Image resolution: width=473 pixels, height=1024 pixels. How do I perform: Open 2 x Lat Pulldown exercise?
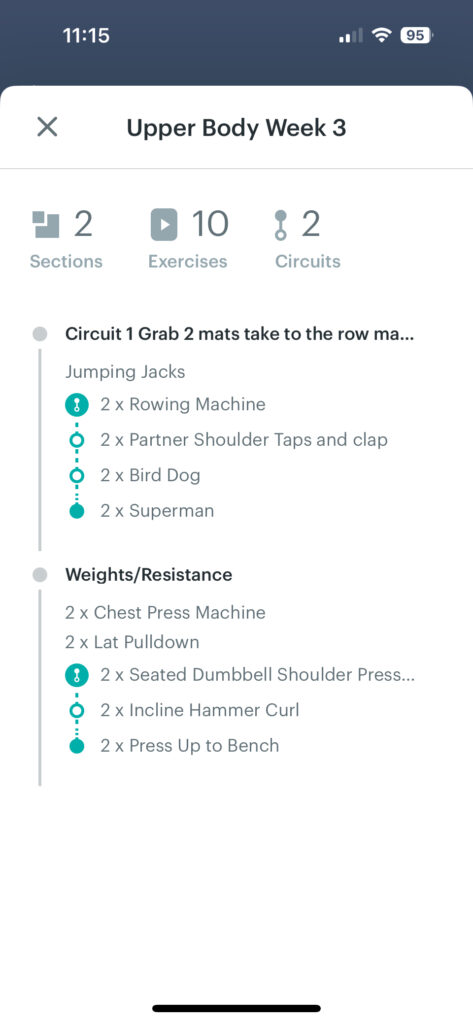pyautogui.click(x=132, y=643)
